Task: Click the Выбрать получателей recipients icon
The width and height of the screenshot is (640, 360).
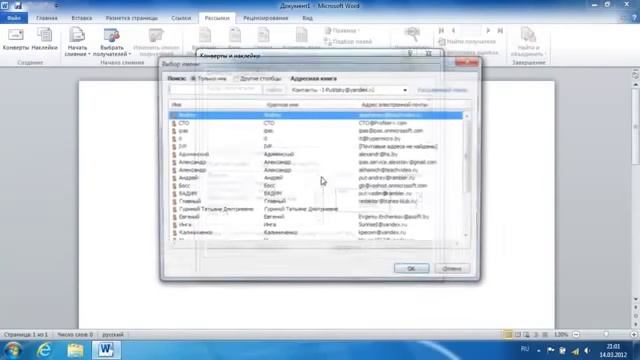Action: pyautogui.click(x=111, y=36)
